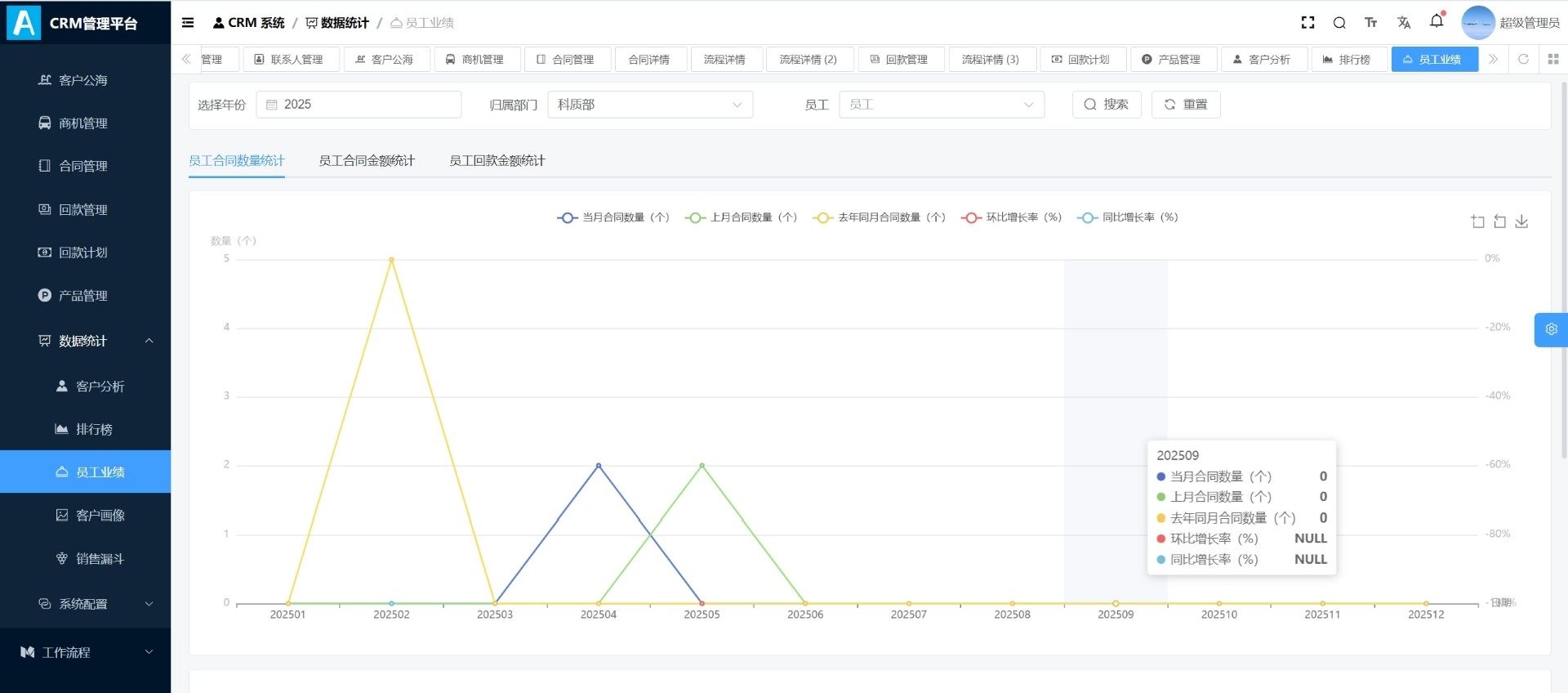Enter fullscreen mode via header icon

pos(1307,23)
